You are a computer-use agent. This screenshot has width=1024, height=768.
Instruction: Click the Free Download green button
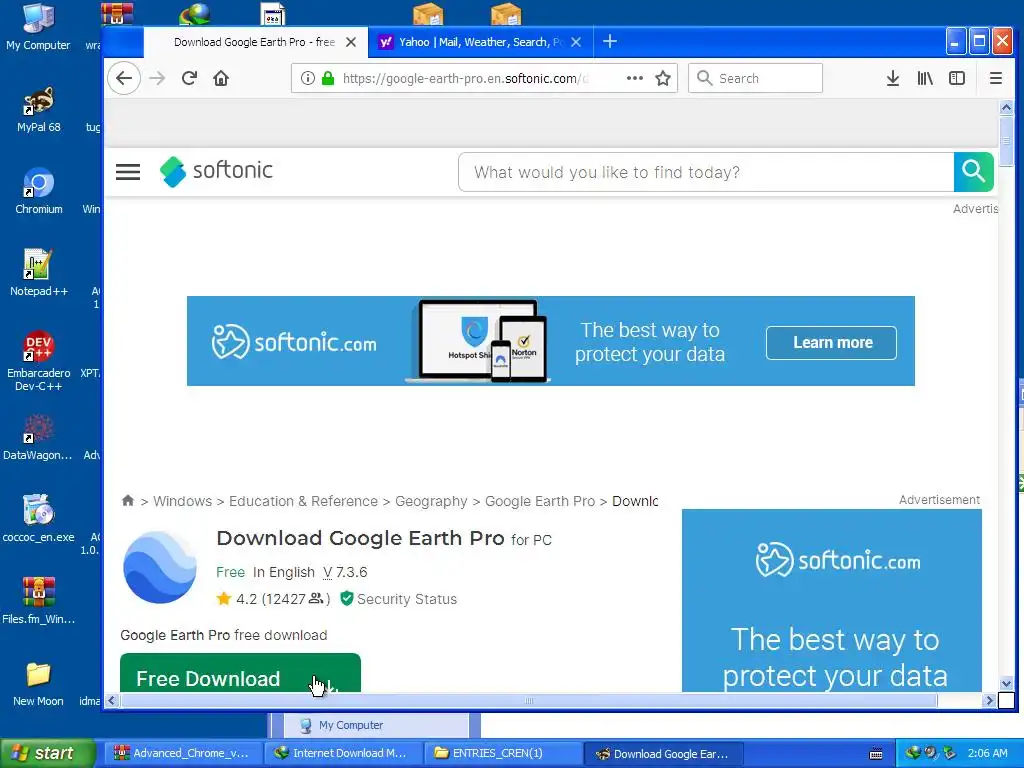tap(240, 673)
